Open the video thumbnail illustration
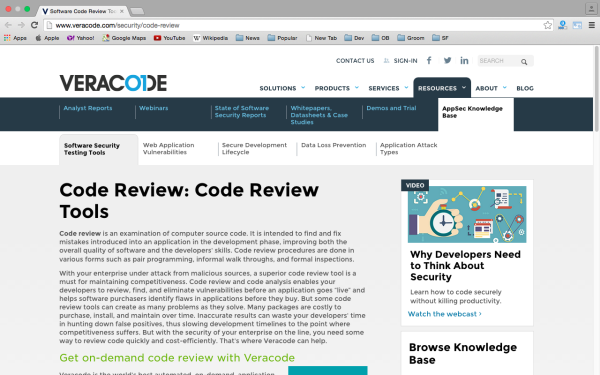This screenshot has height=375, width=600. coord(467,214)
